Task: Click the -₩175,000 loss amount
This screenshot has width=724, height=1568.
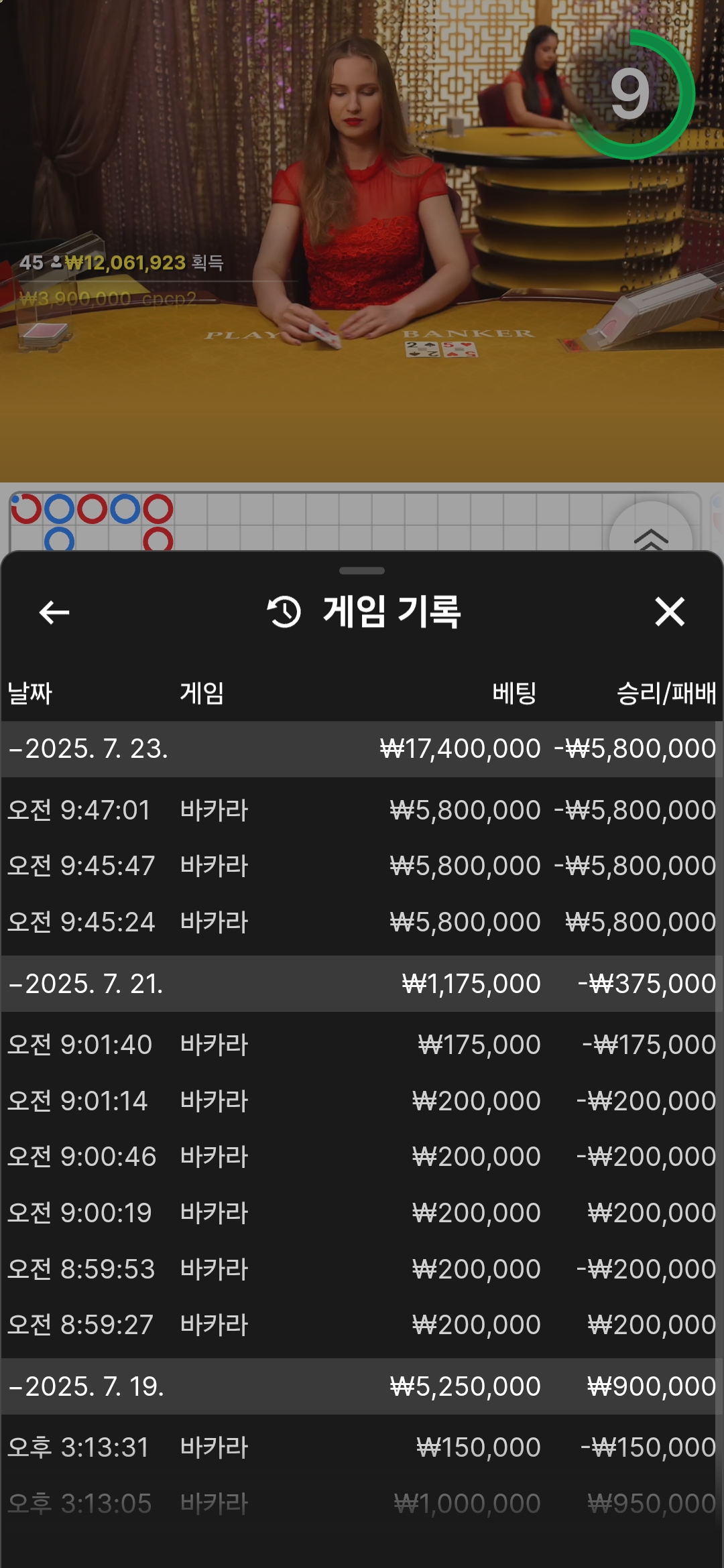Action: pos(649,1045)
